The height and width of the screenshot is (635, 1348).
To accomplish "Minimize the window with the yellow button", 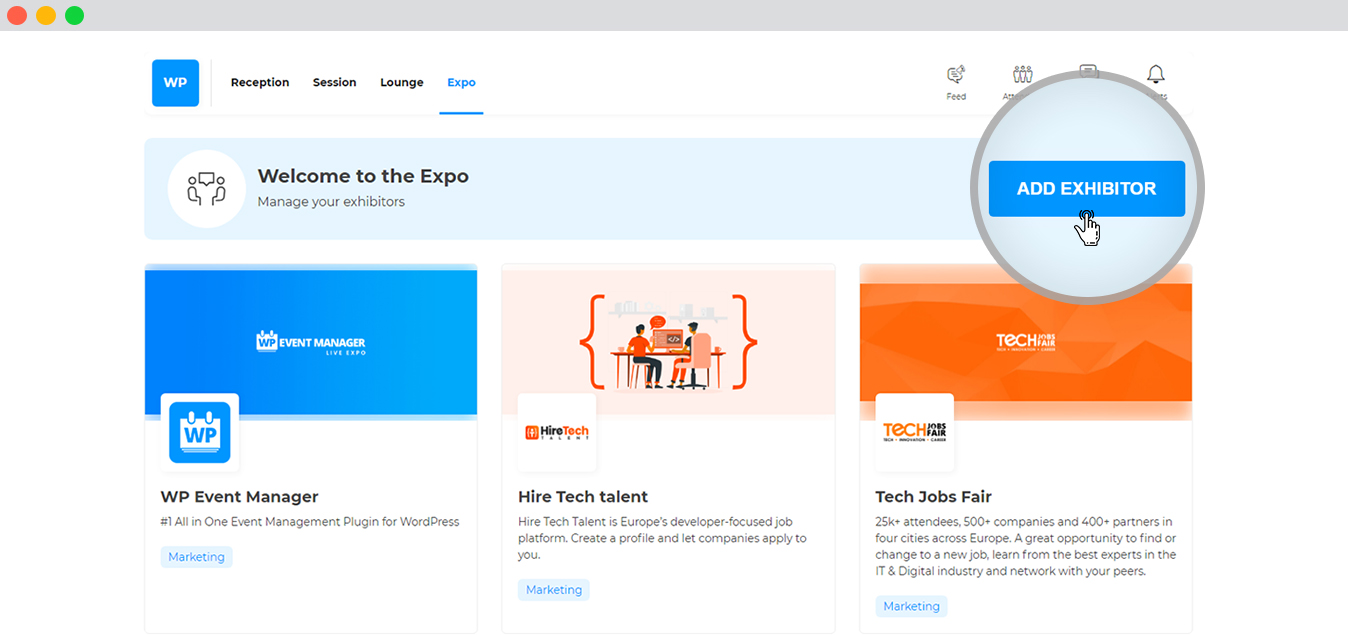I will (x=46, y=15).
